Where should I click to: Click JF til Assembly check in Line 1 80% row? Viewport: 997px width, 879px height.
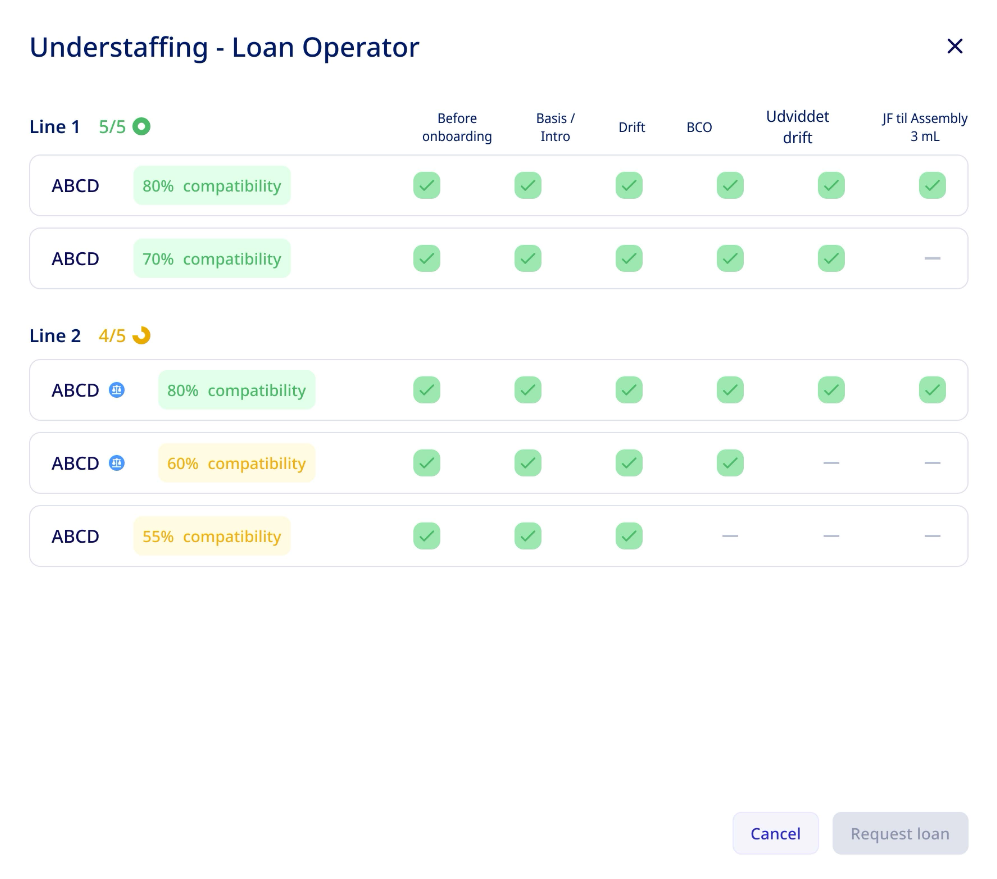pos(932,186)
